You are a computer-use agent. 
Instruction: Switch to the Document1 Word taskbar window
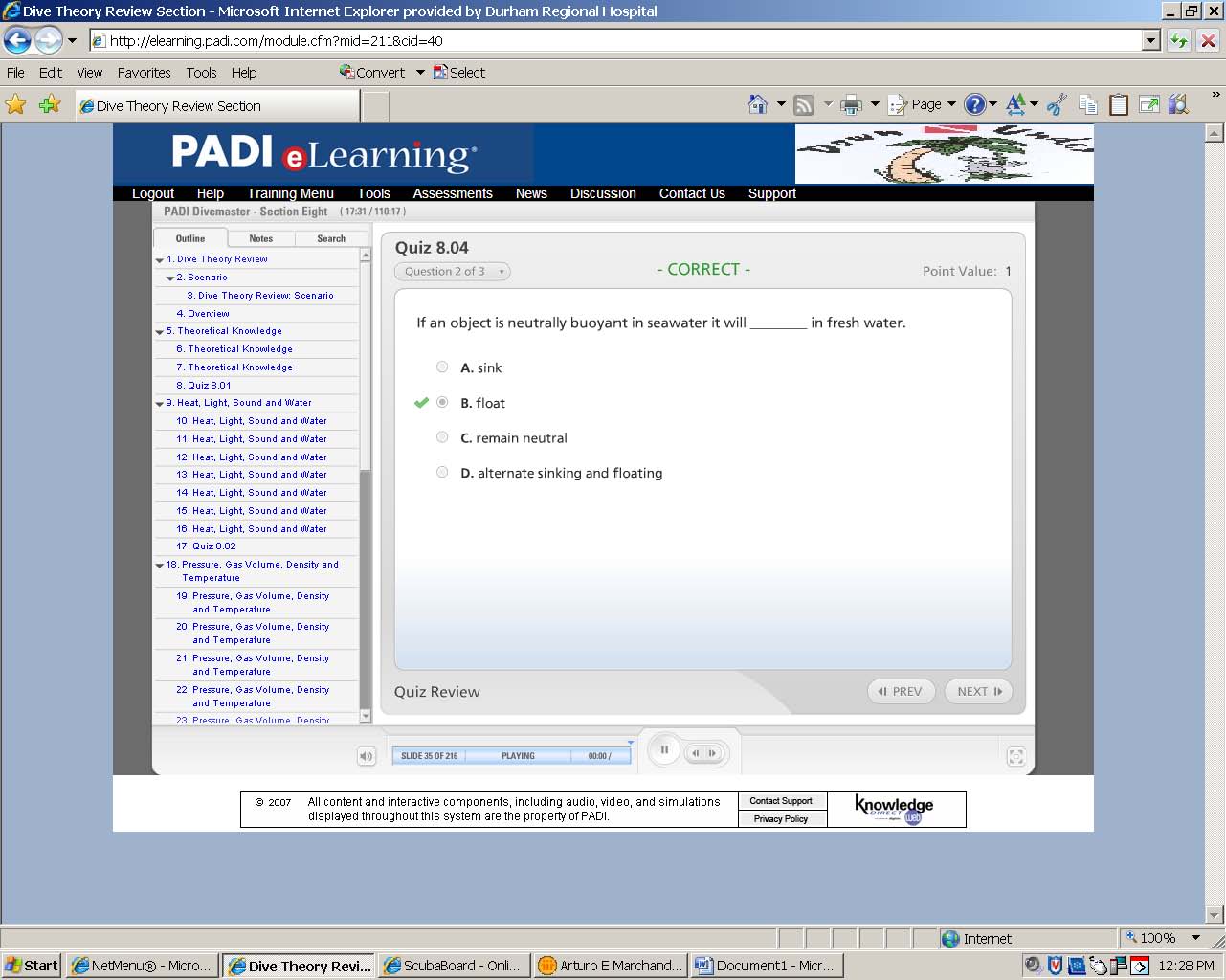[766, 965]
